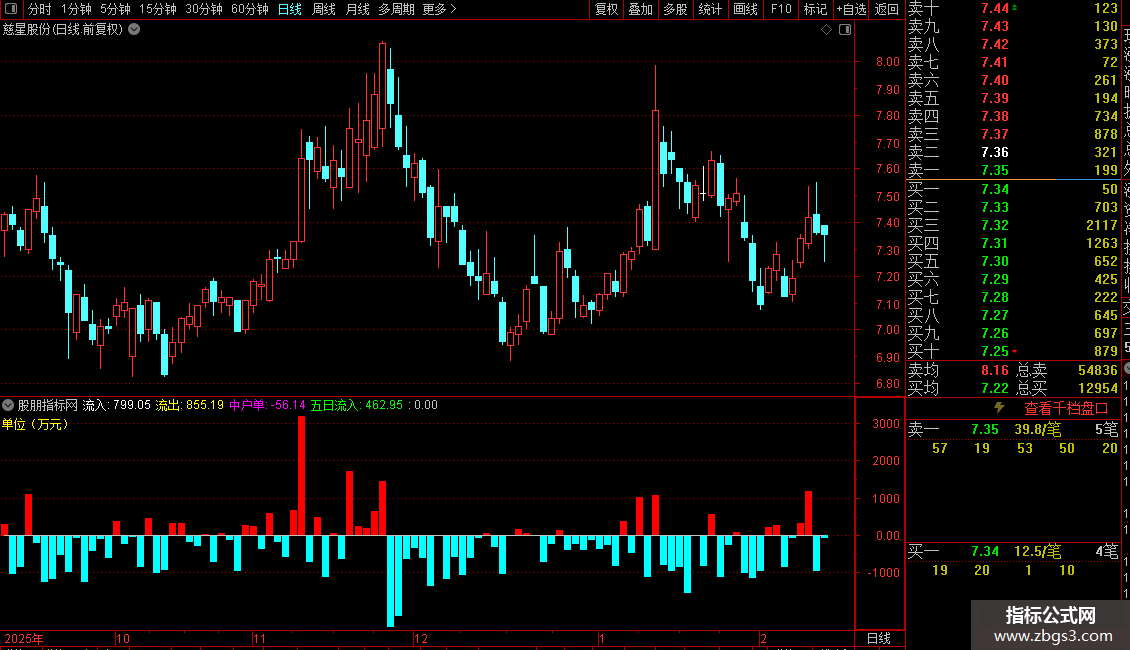Click the lightning bolt icon in order book
Viewport: 1130px width, 650px height.
click(x=999, y=408)
